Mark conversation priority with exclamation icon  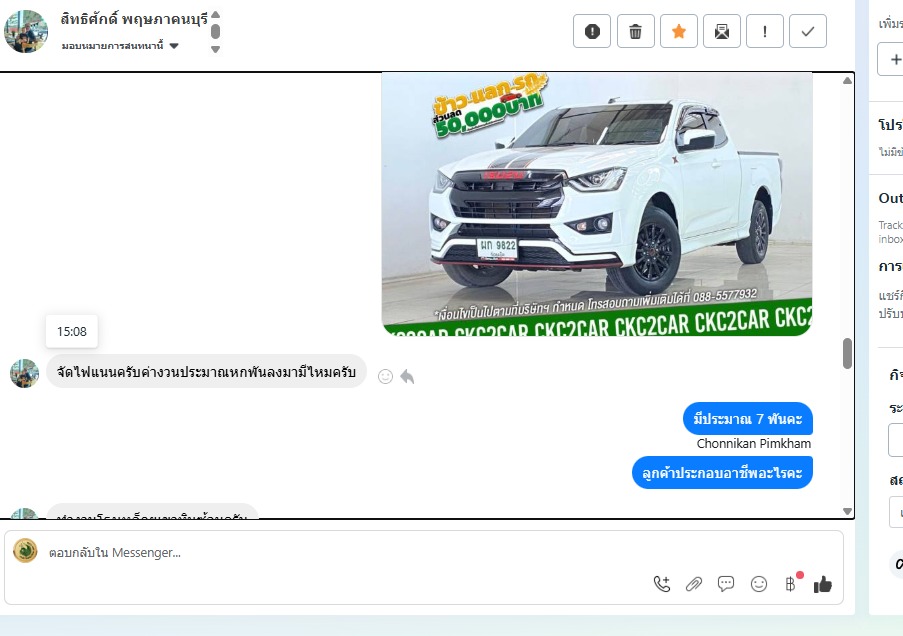[765, 31]
